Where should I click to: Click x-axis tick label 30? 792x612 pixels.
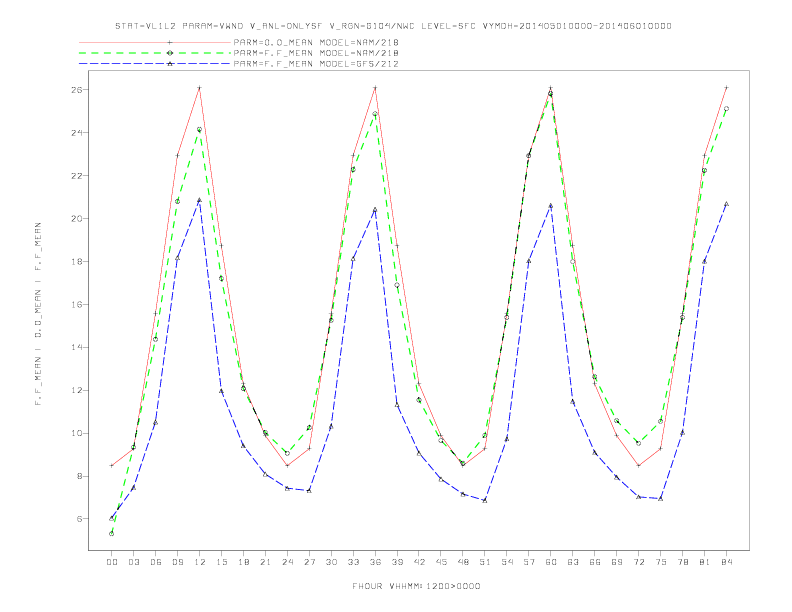[x=331, y=562]
